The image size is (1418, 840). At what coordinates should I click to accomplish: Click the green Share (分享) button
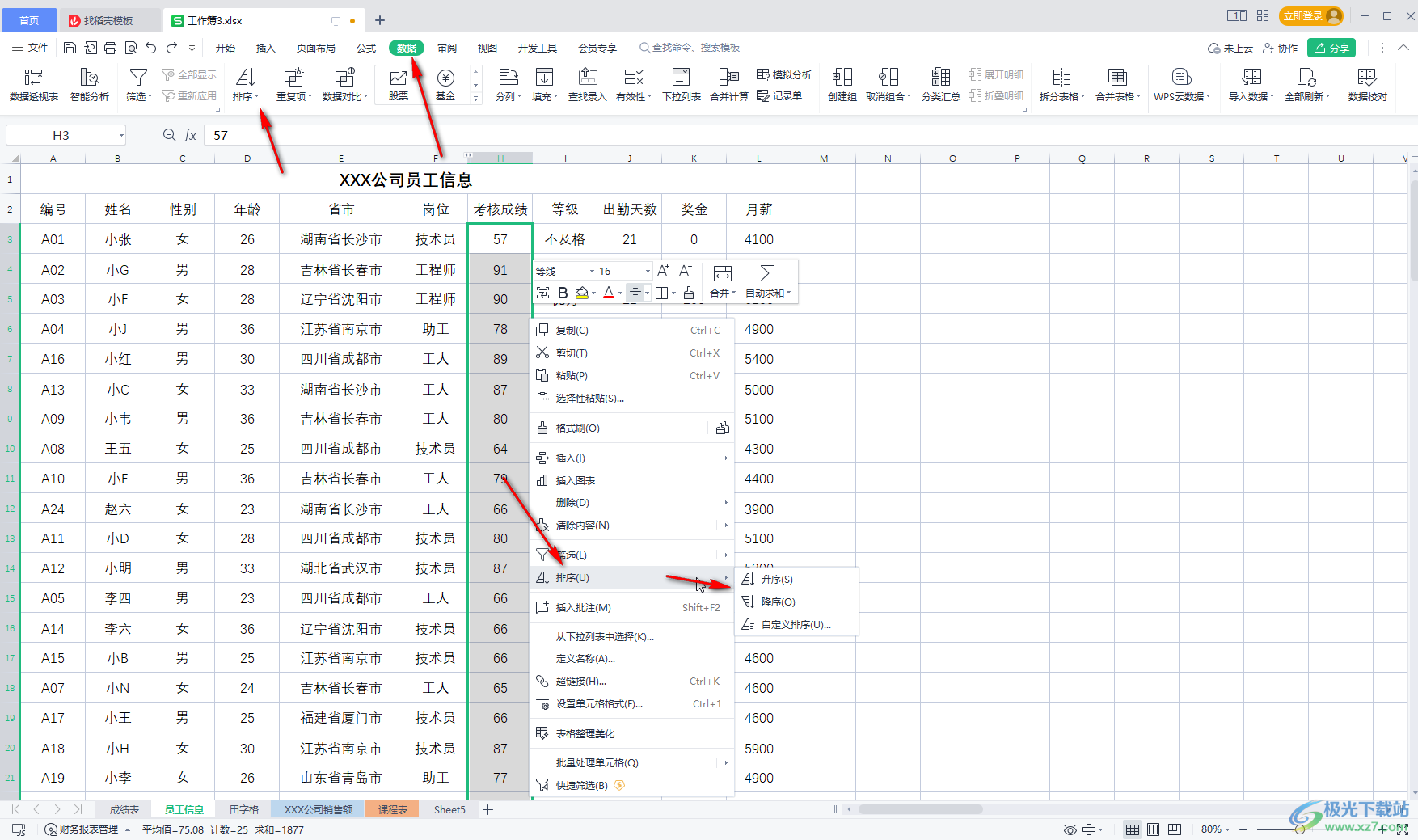pyautogui.click(x=1331, y=48)
